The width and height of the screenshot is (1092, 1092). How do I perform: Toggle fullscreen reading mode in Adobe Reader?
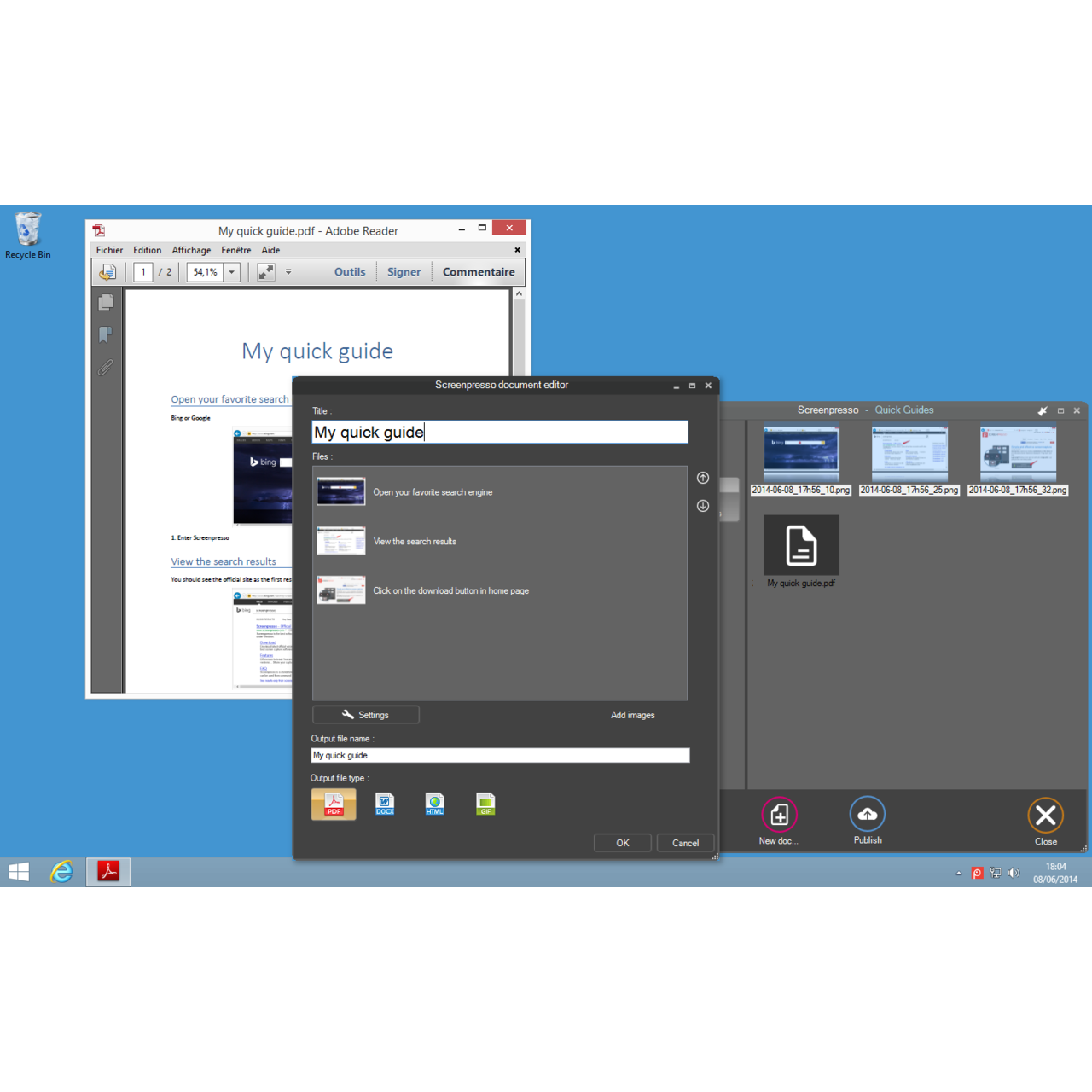point(265,271)
